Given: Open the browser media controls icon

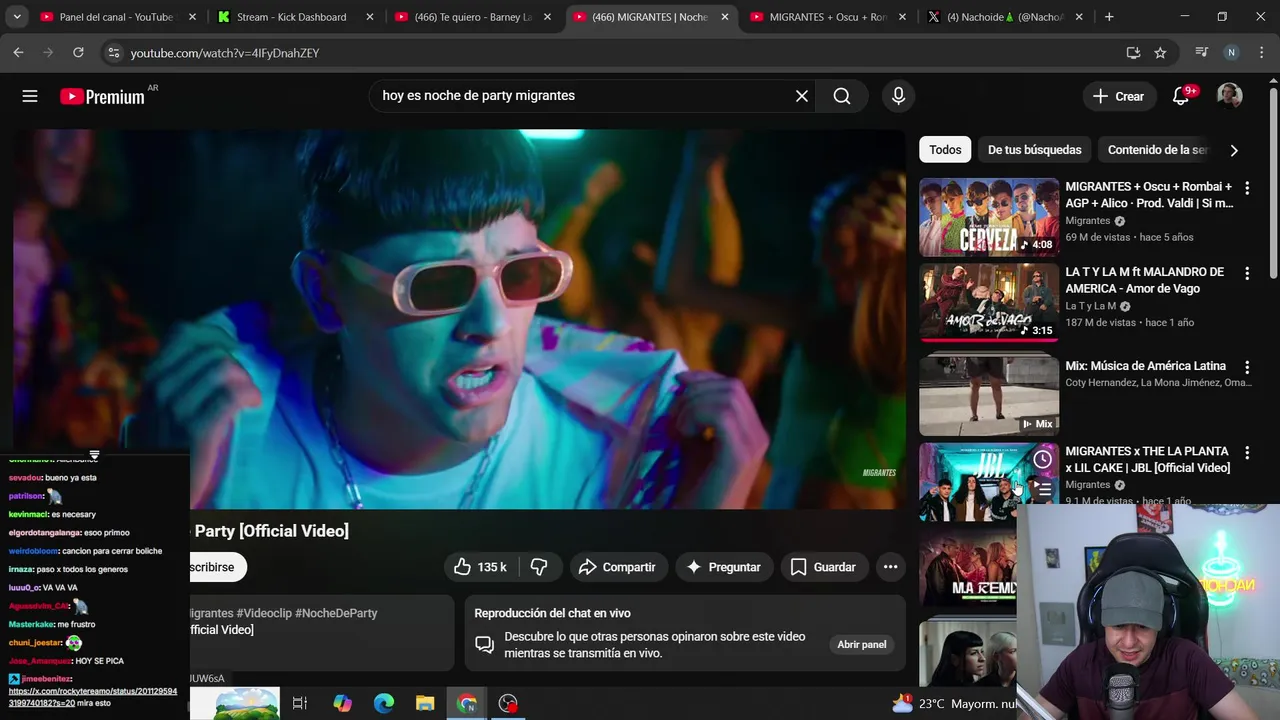Looking at the screenshot, I should coord(1202,52).
